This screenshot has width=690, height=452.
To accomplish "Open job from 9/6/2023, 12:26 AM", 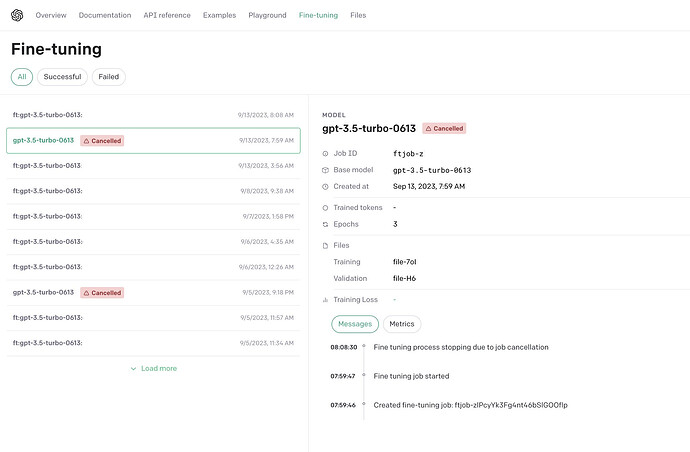I will [153, 267].
